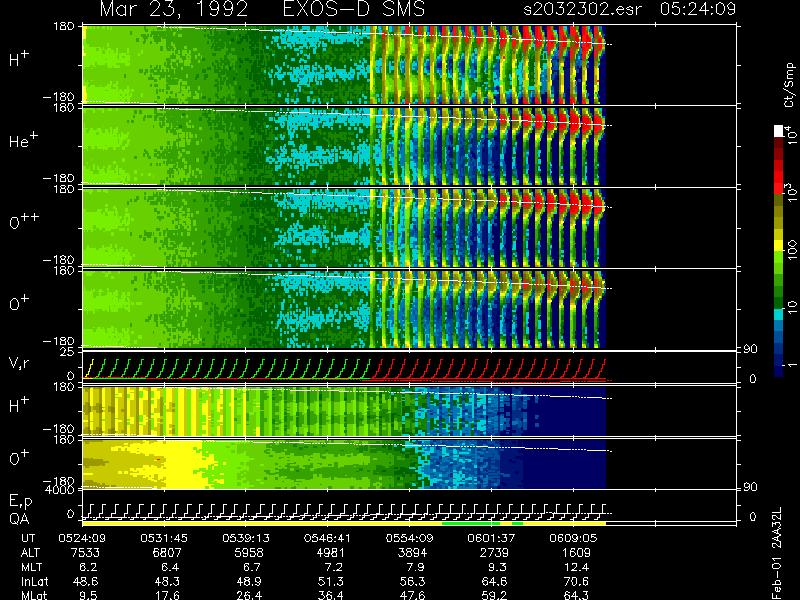
Task: Click altitude value 4981
Action: coord(330,553)
